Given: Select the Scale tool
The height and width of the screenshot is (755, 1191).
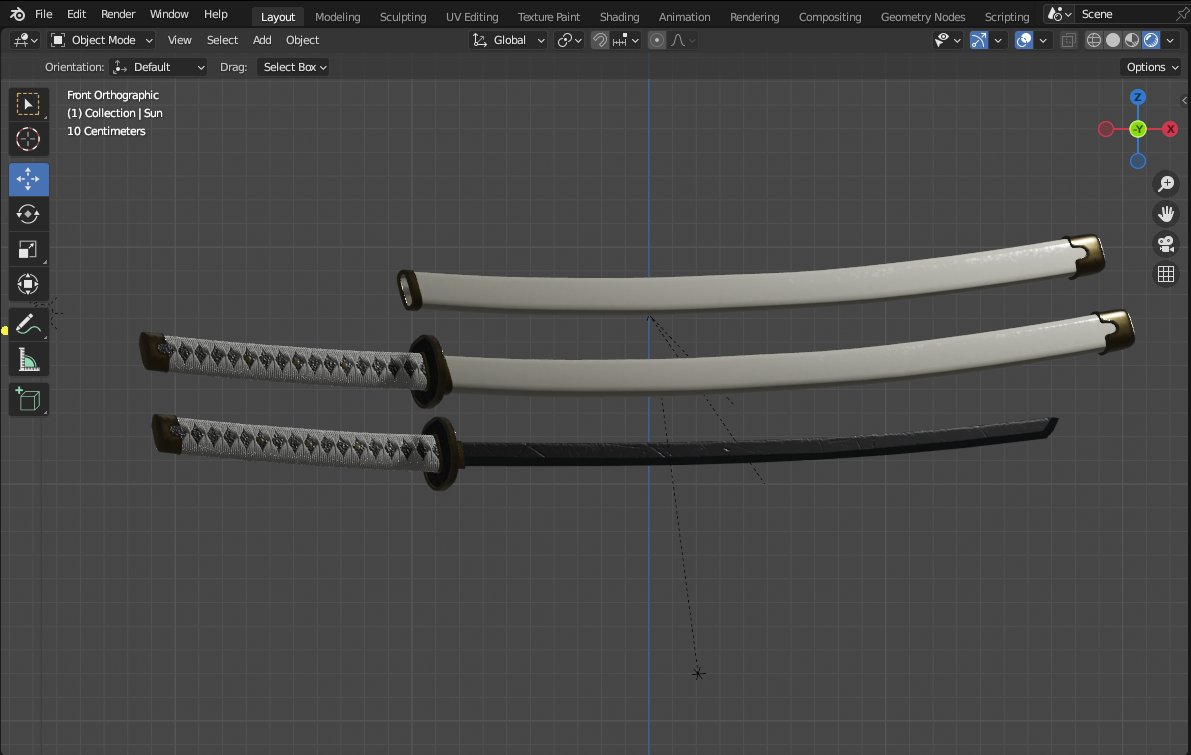Looking at the screenshot, I should 28,249.
